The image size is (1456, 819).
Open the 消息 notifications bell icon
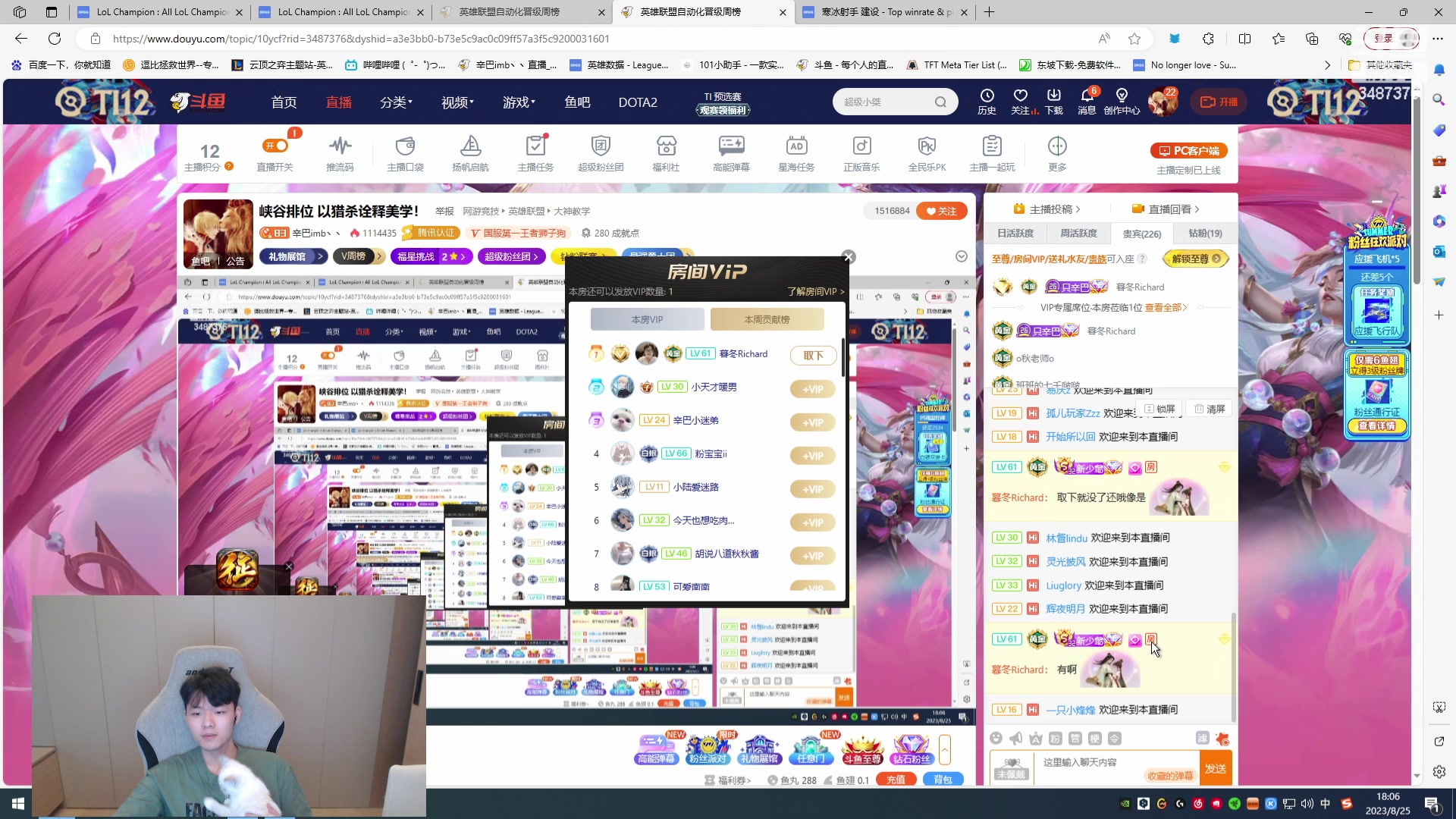(x=1087, y=96)
